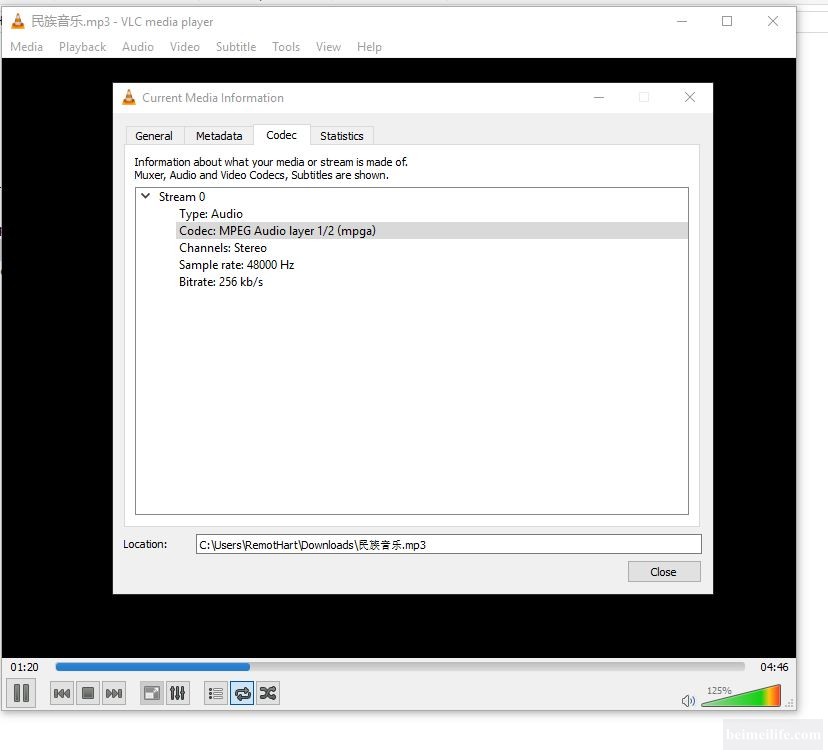Image resolution: width=828 pixels, height=755 pixels.
Task: Open the Audio menu
Action: 138,47
